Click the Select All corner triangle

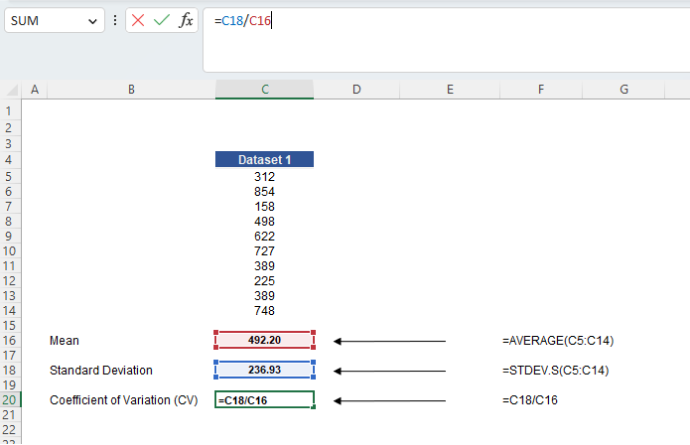coord(10,90)
